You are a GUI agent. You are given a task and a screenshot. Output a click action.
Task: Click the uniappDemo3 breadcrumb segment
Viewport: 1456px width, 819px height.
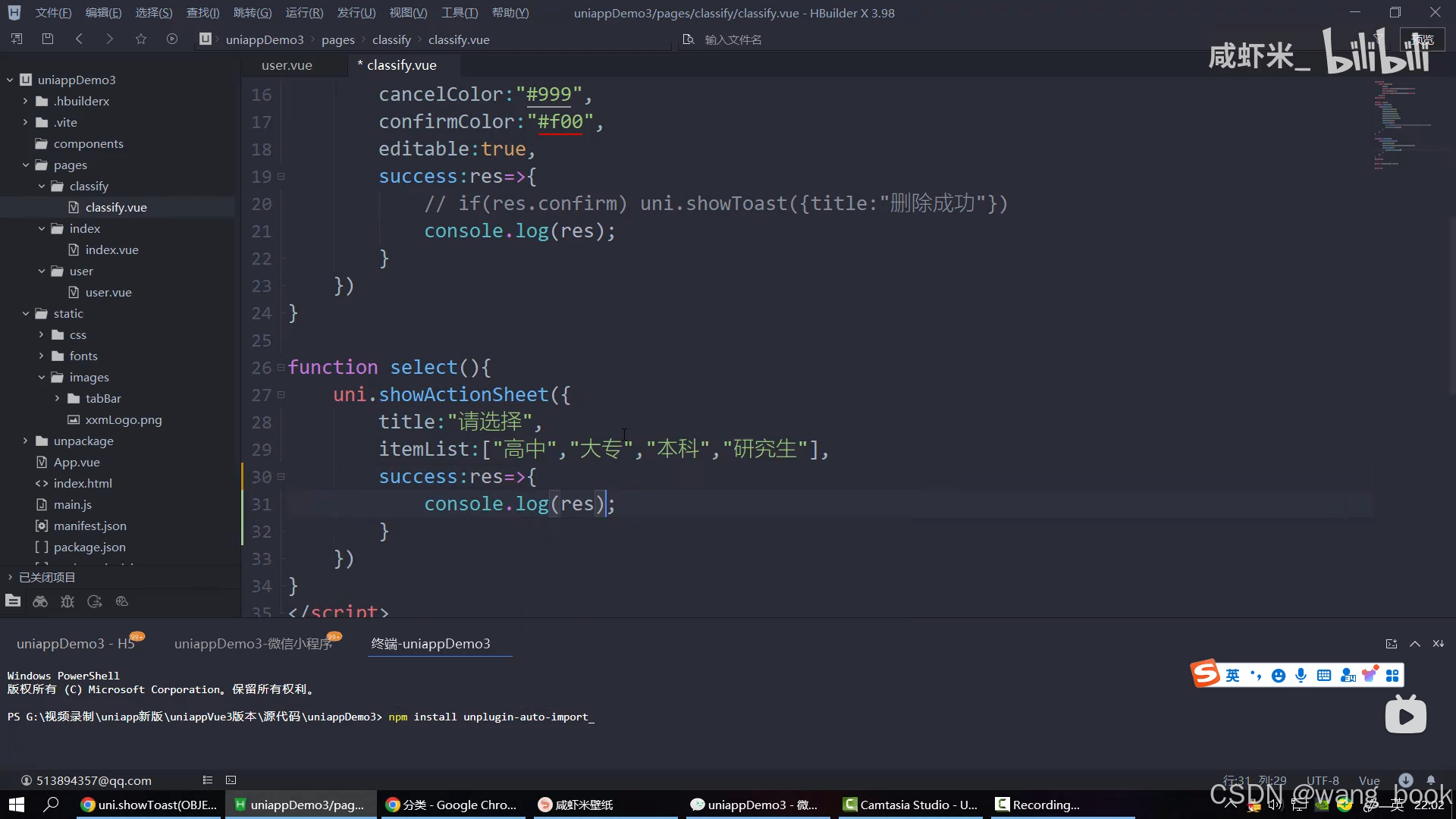click(265, 39)
